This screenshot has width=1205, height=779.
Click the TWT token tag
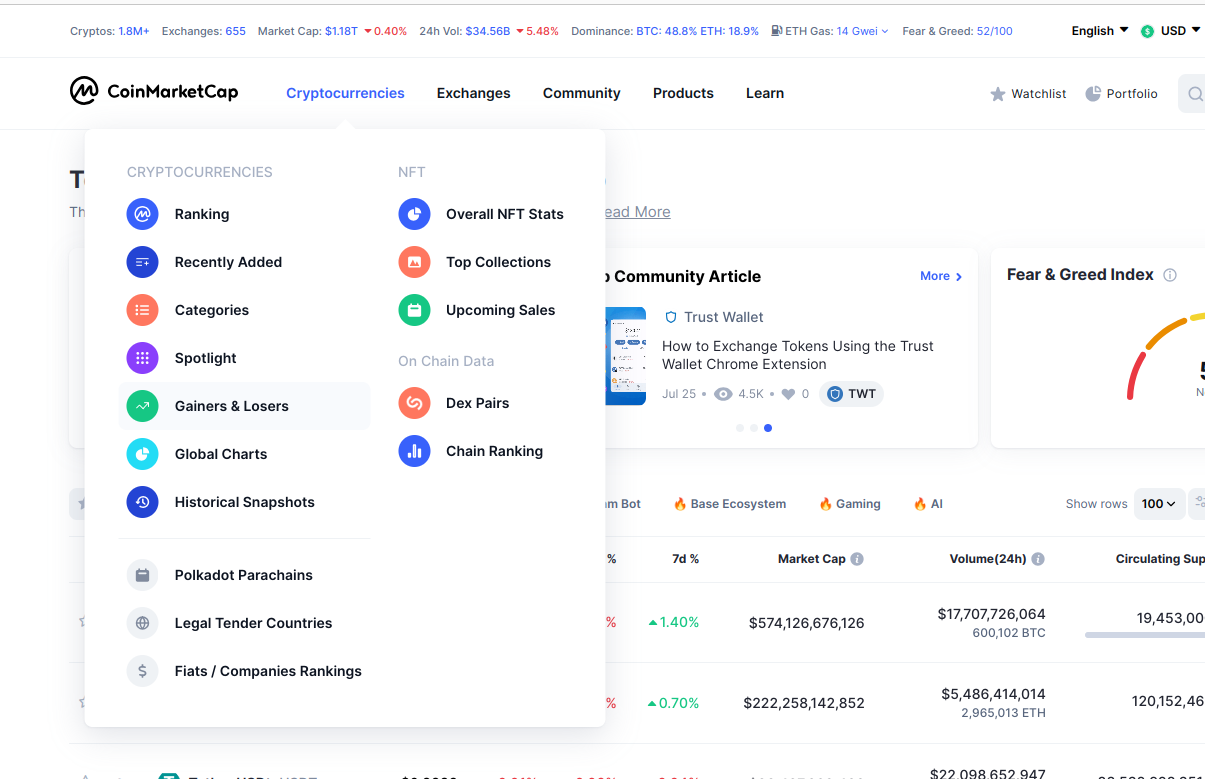coord(851,394)
